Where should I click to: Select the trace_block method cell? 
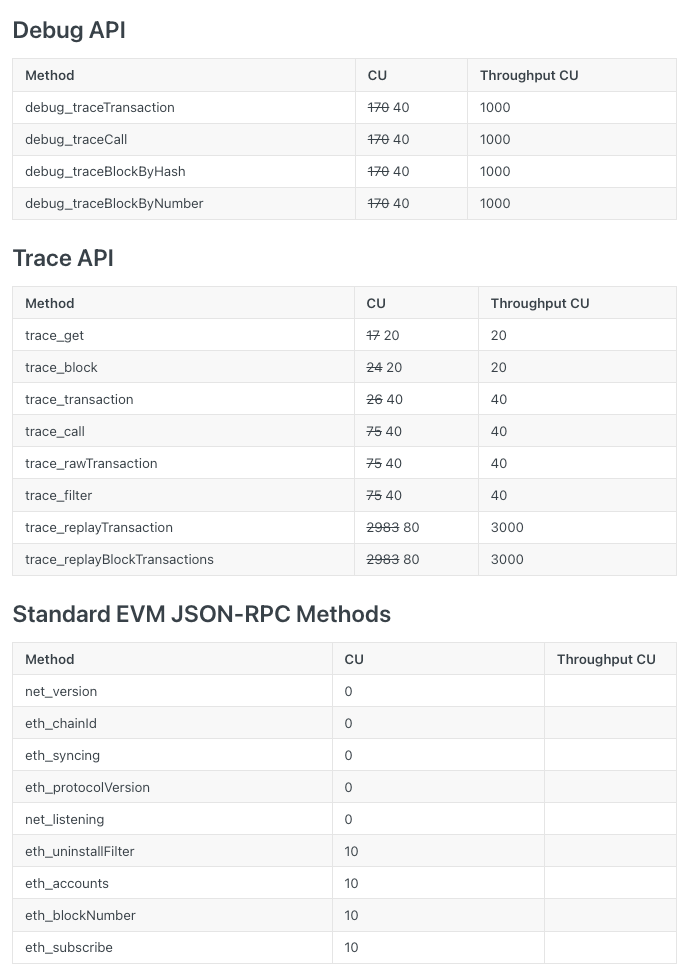coord(61,367)
